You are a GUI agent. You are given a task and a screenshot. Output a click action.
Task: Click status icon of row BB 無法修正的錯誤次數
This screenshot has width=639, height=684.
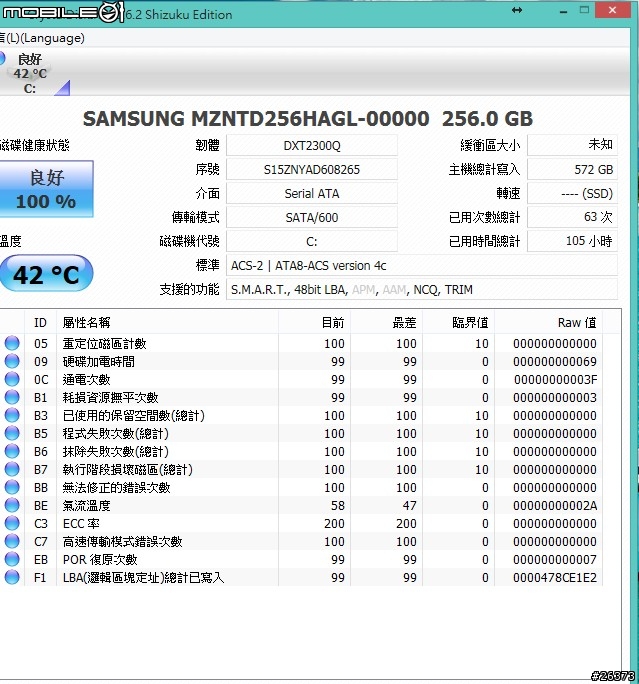click(x=12, y=487)
